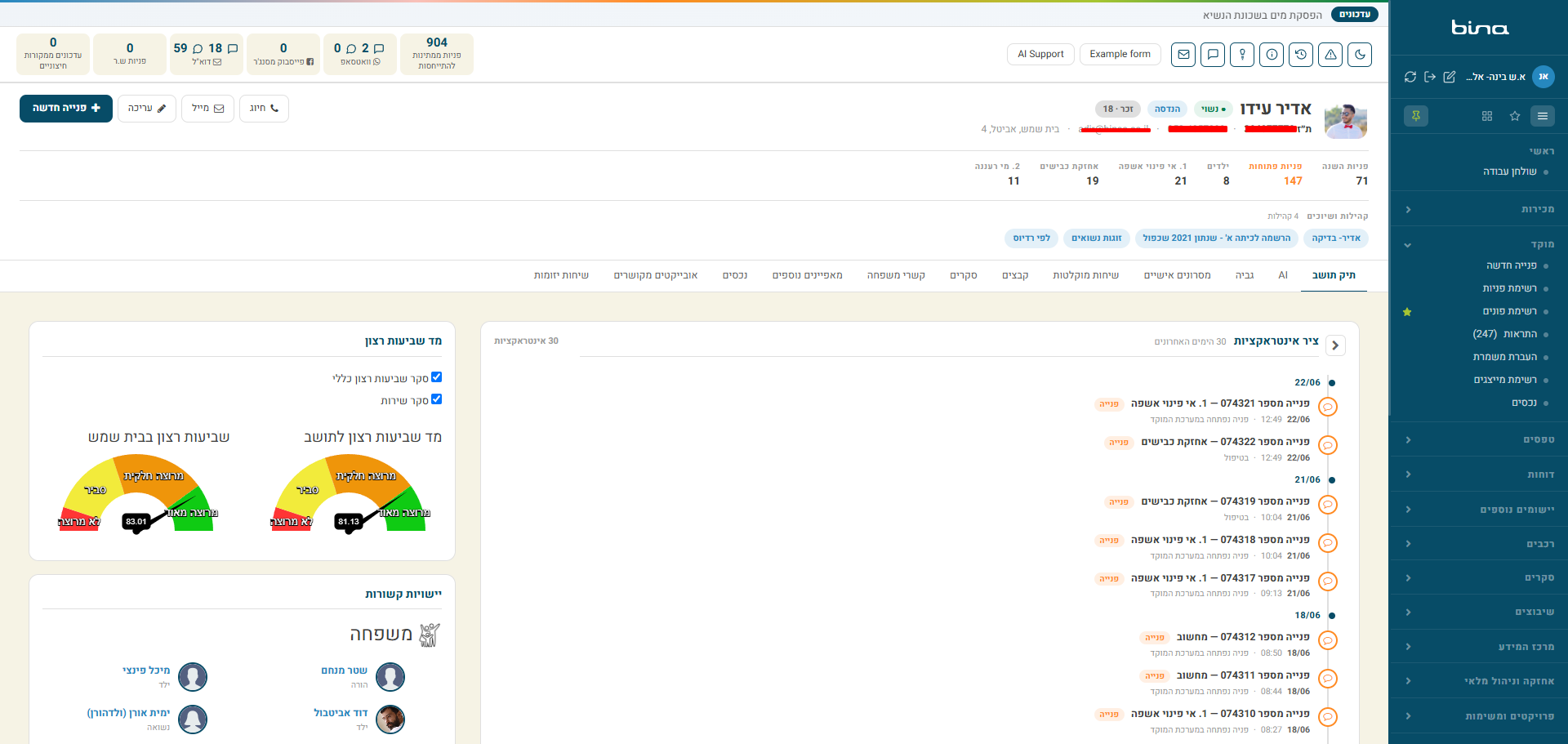
Task: Click the timeline icon for פנייה 074312
Action: tap(1328, 640)
